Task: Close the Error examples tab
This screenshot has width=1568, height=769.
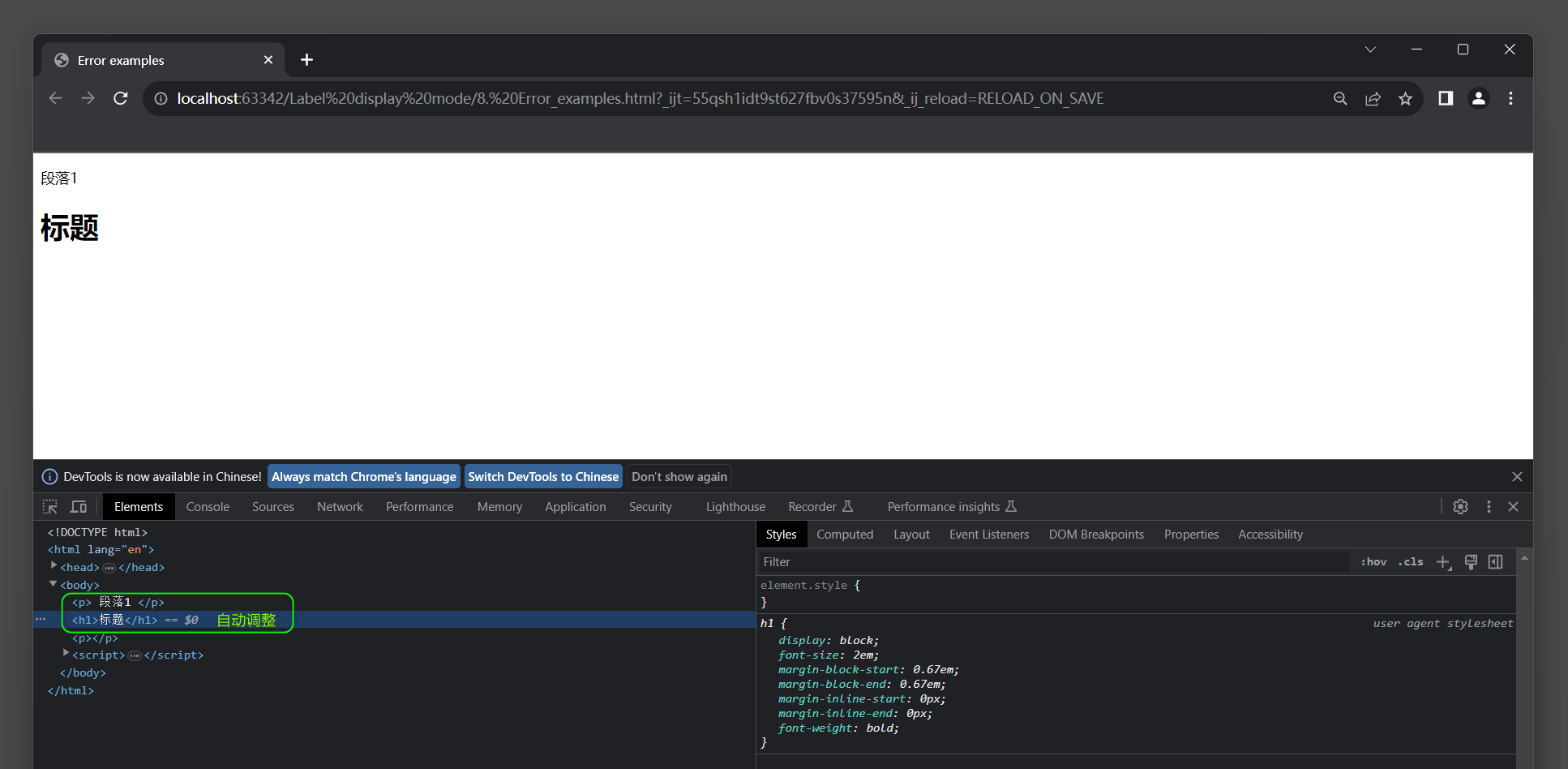Action: pyautogui.click(x=268, y=60)
